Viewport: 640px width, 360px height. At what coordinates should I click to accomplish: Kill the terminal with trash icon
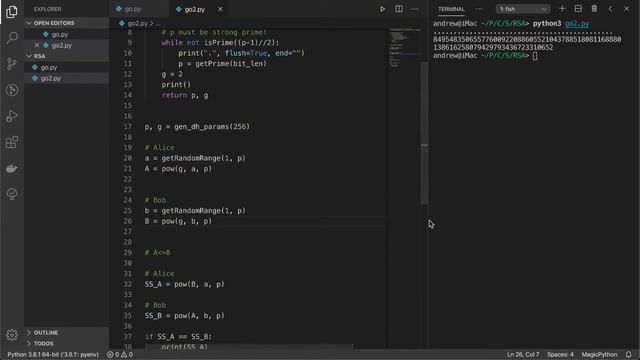click(x=594, y=9)
